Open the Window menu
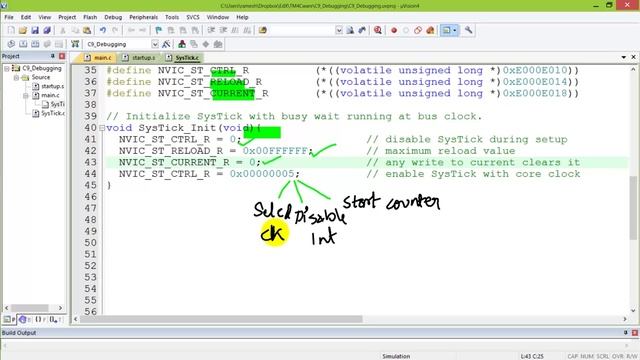This screenshot has width=640, height=360. (218, 17)
